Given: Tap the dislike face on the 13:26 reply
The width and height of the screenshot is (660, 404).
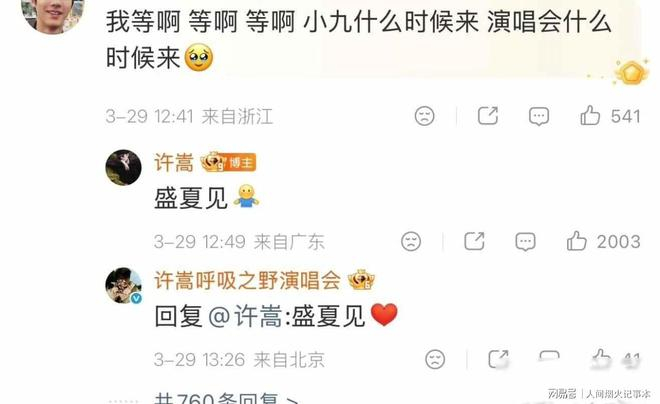Looking at the screenshot, I should coord(435,359).
